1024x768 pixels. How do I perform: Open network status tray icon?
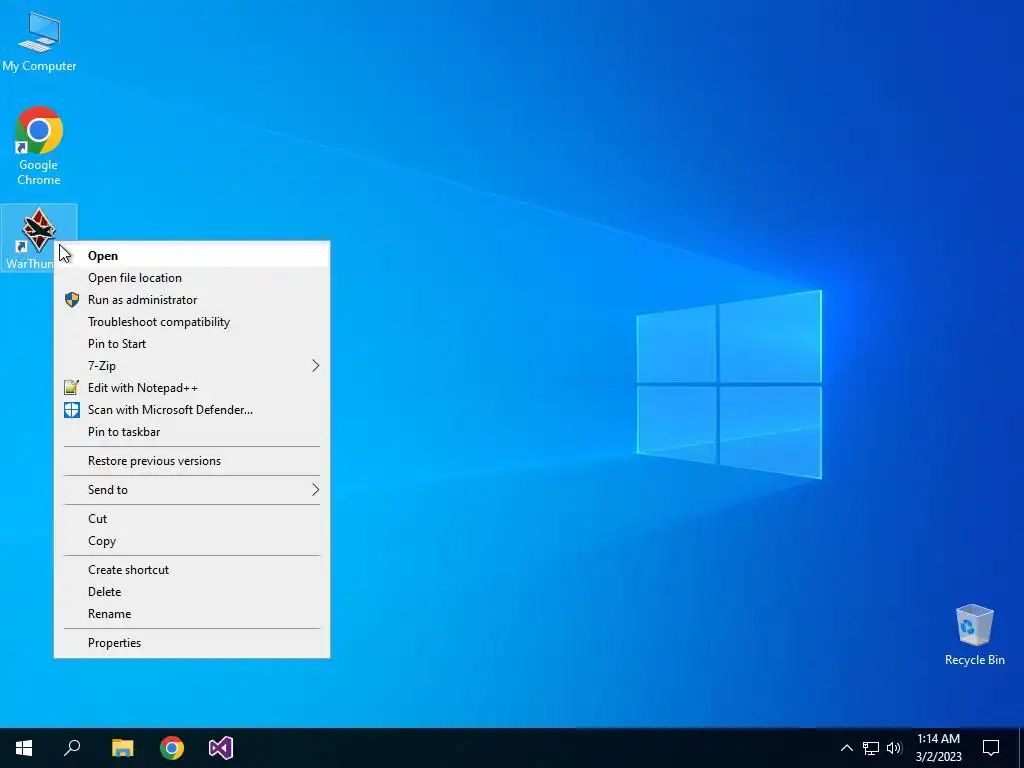tap(871, 748)
